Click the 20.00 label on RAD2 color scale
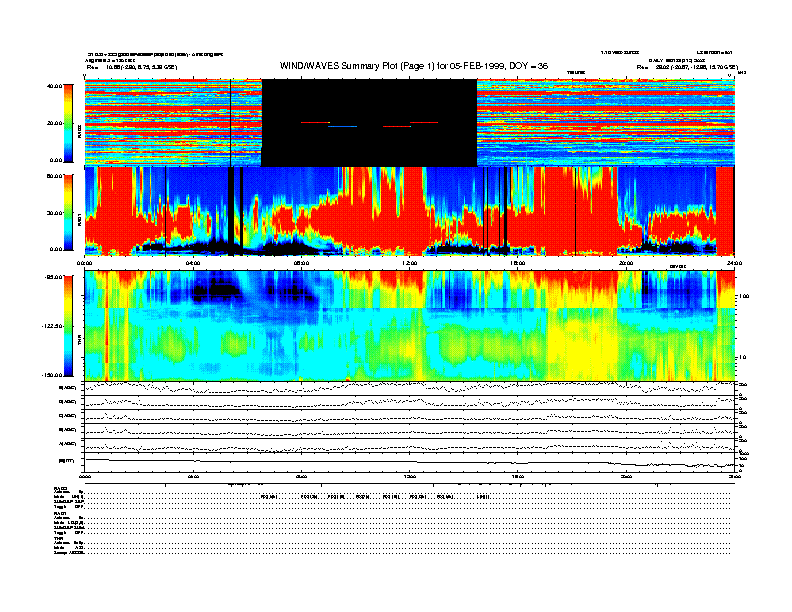Image resolution: width=792 pixels, height=612 pixels. [54, 123]
